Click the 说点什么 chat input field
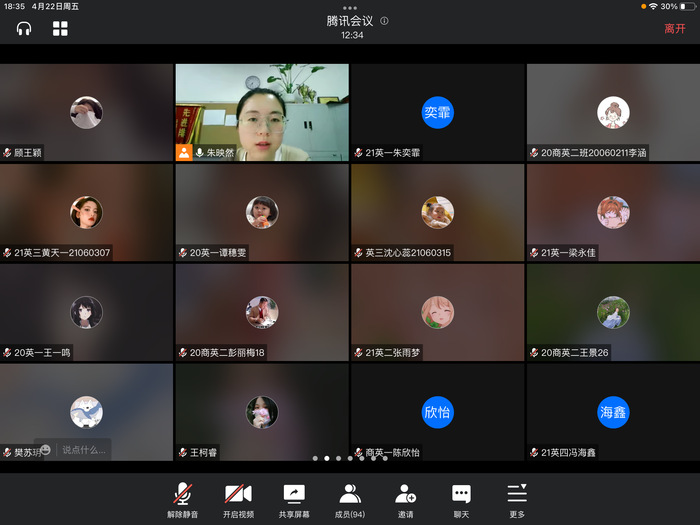 [84, 450]
